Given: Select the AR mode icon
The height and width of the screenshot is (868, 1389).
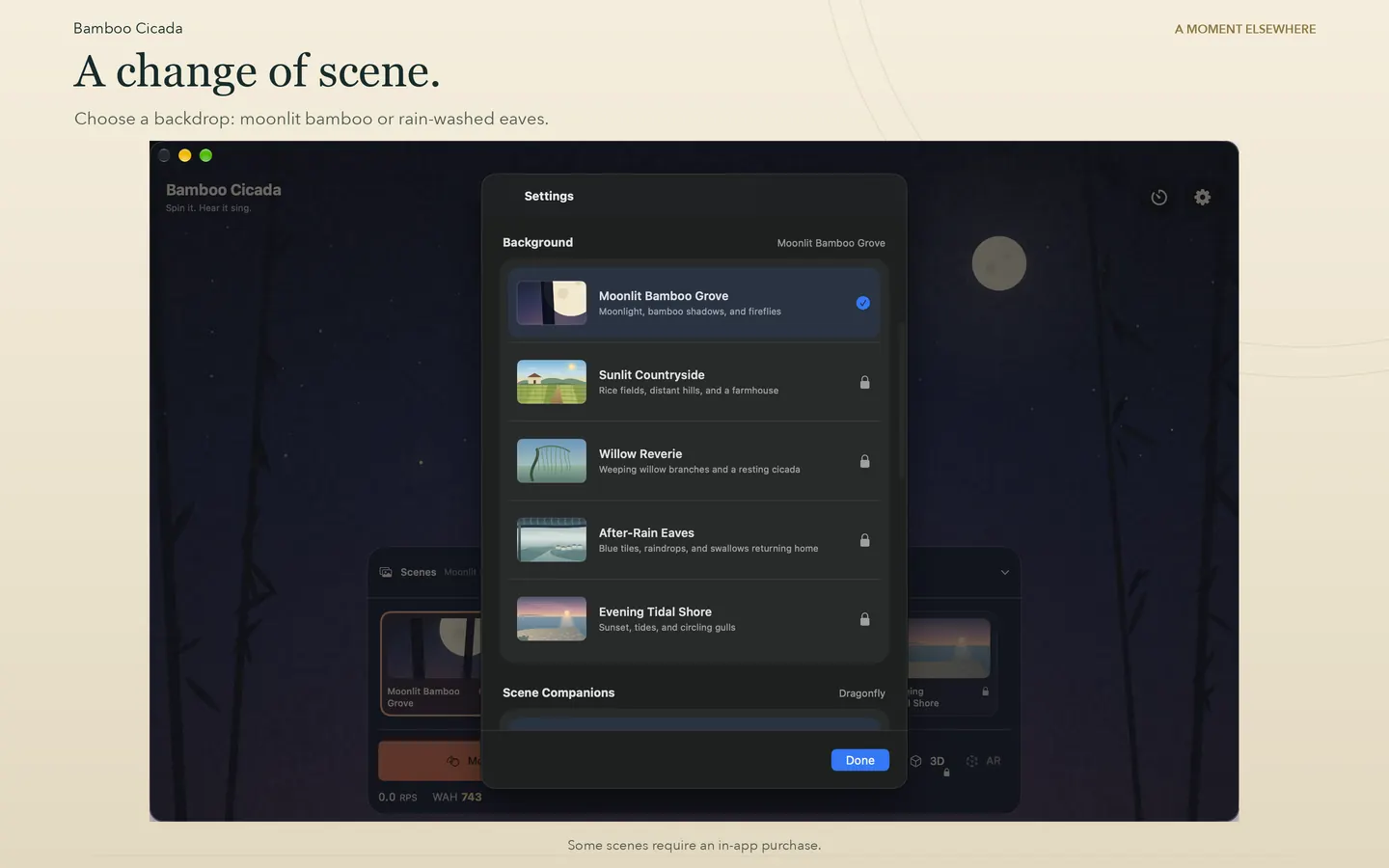Looking at the screenshot, I should (x=972, y=761).
